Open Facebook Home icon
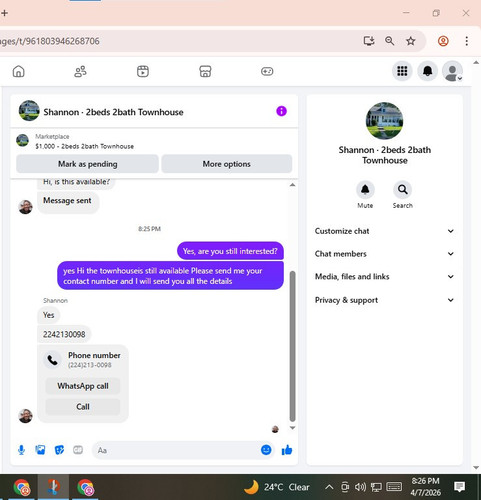481x500 pixels. 19,71
